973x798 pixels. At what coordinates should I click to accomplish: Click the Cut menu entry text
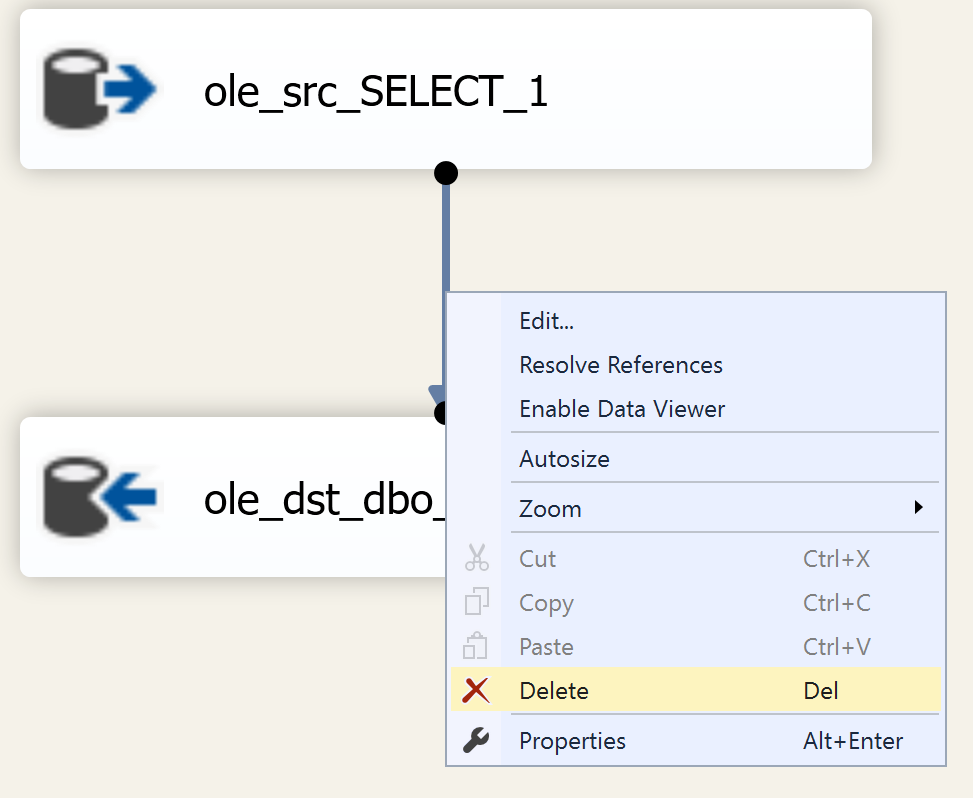pyautogui.click(x=538, y=558)
